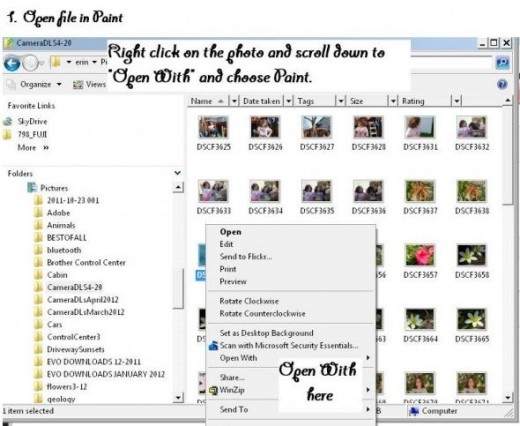Collapse the Folders pane chevron
Screen dimensions: 520x426
pyautogui.click(x=177, y=173)
